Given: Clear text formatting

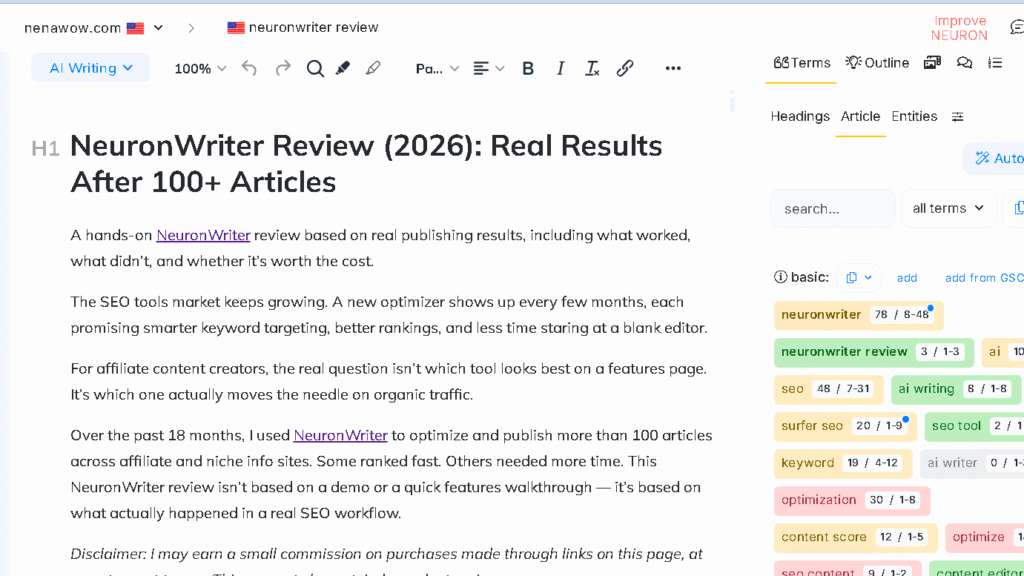Looking at the screenshot, I should tap(592, 68).
